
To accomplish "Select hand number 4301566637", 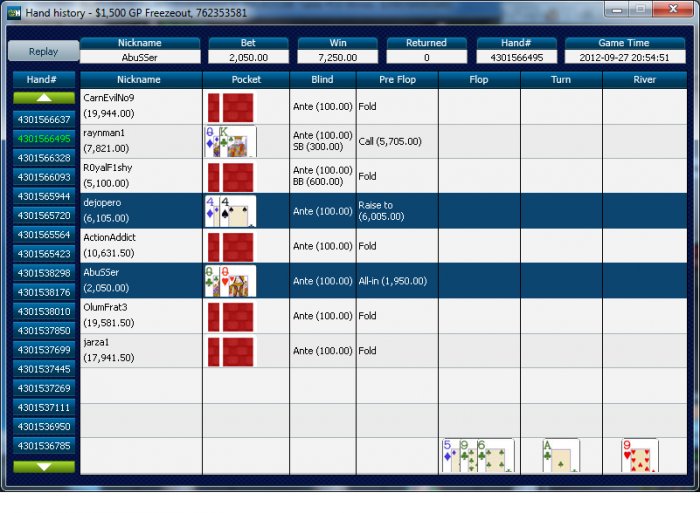I will [x=44, y=120].
